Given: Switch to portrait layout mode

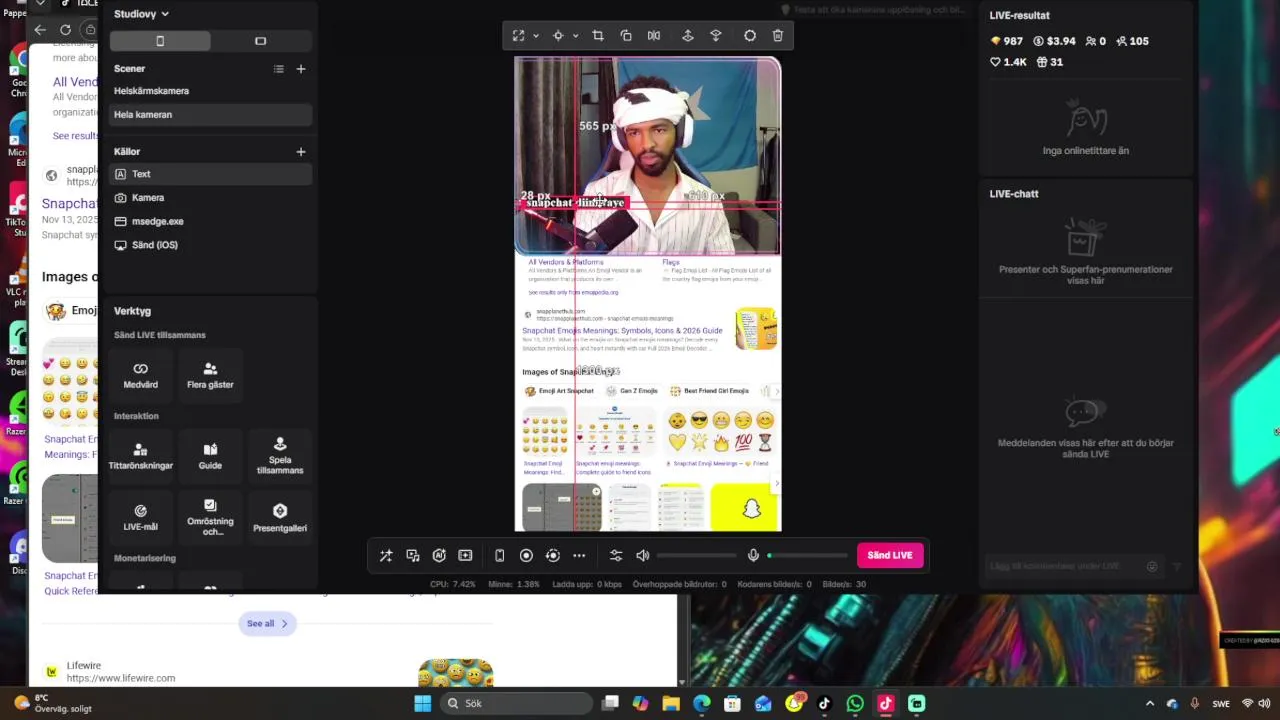Looking at the screenshot, I should [x=160, y=41].
